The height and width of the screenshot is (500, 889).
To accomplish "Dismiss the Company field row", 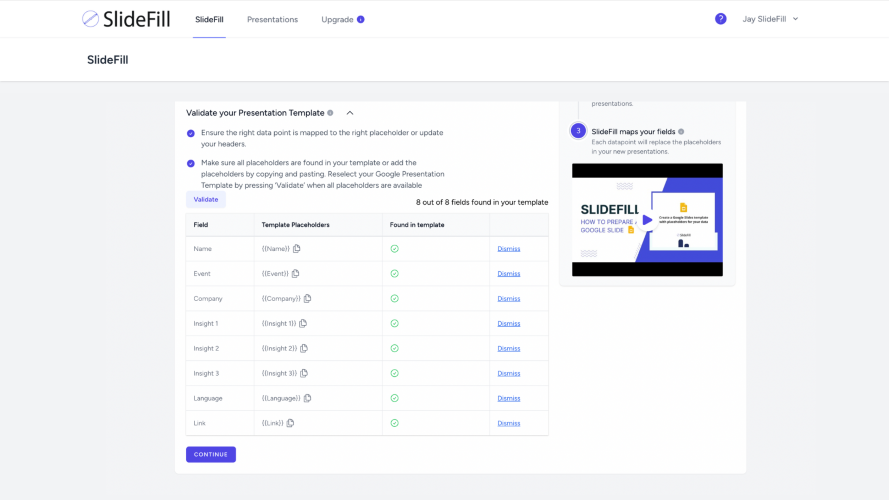I will [509, 298].
